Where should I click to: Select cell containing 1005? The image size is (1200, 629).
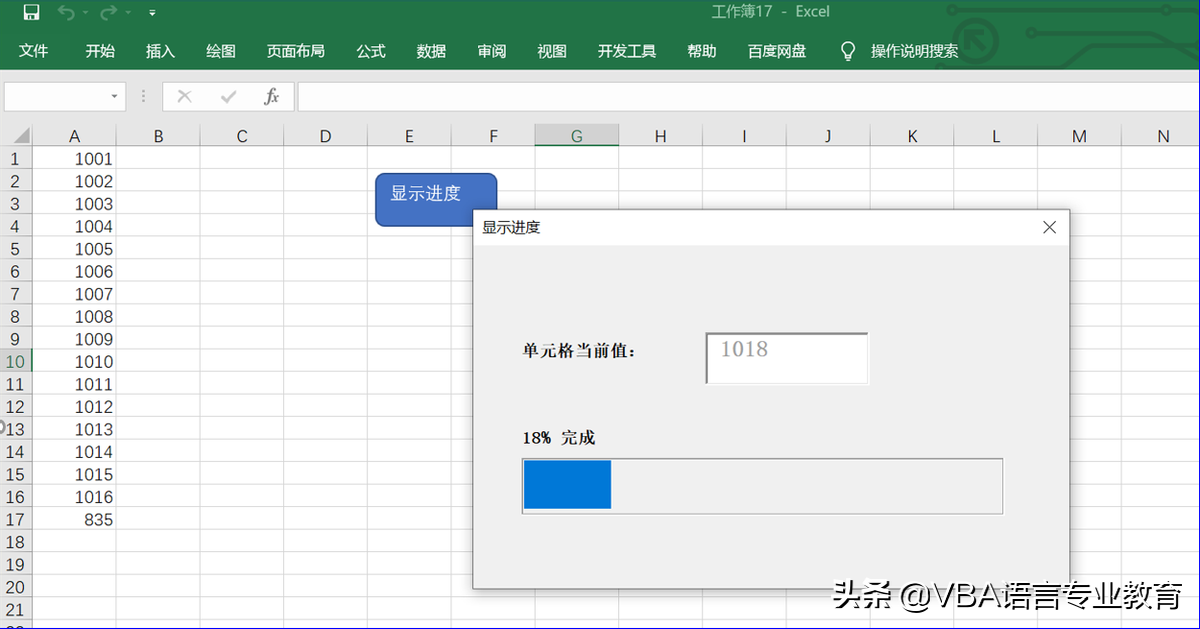coord(75,248)
